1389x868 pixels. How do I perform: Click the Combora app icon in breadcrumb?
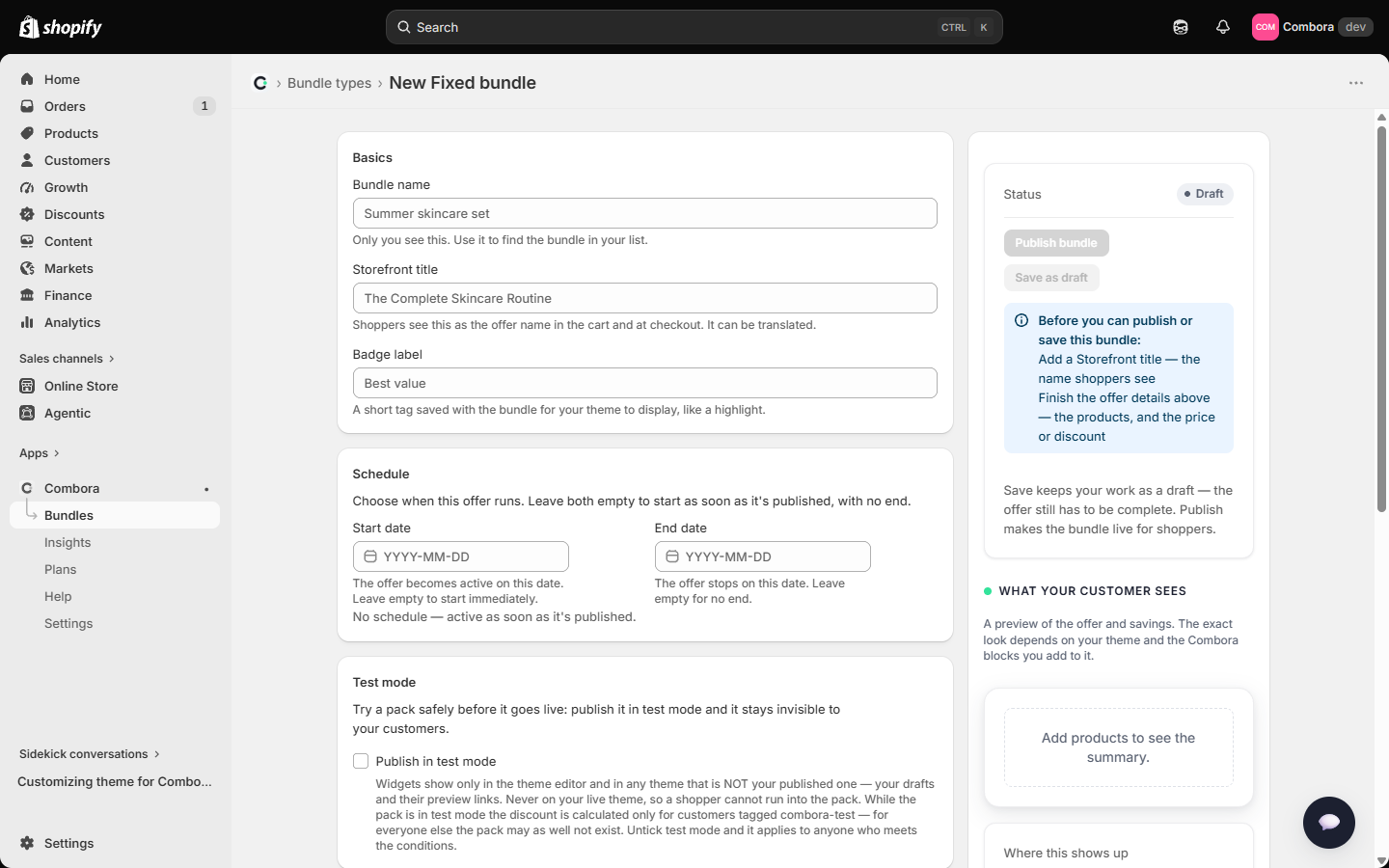tap(260, 83)
